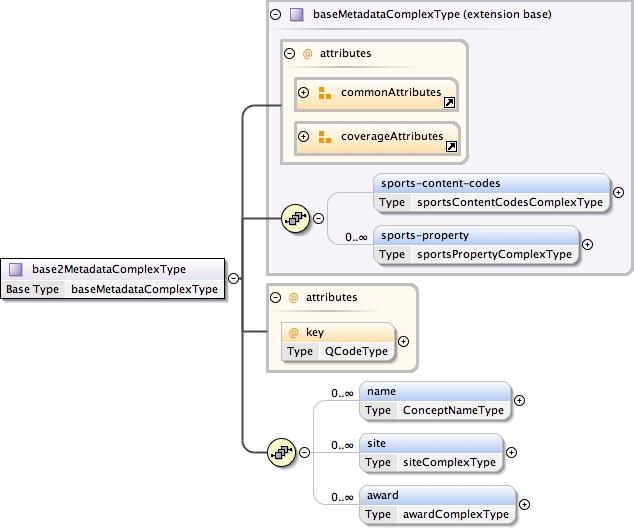Click the baseMetadataComplexType purple square icon
Screen dimensions: 634x529
[296, 15]
